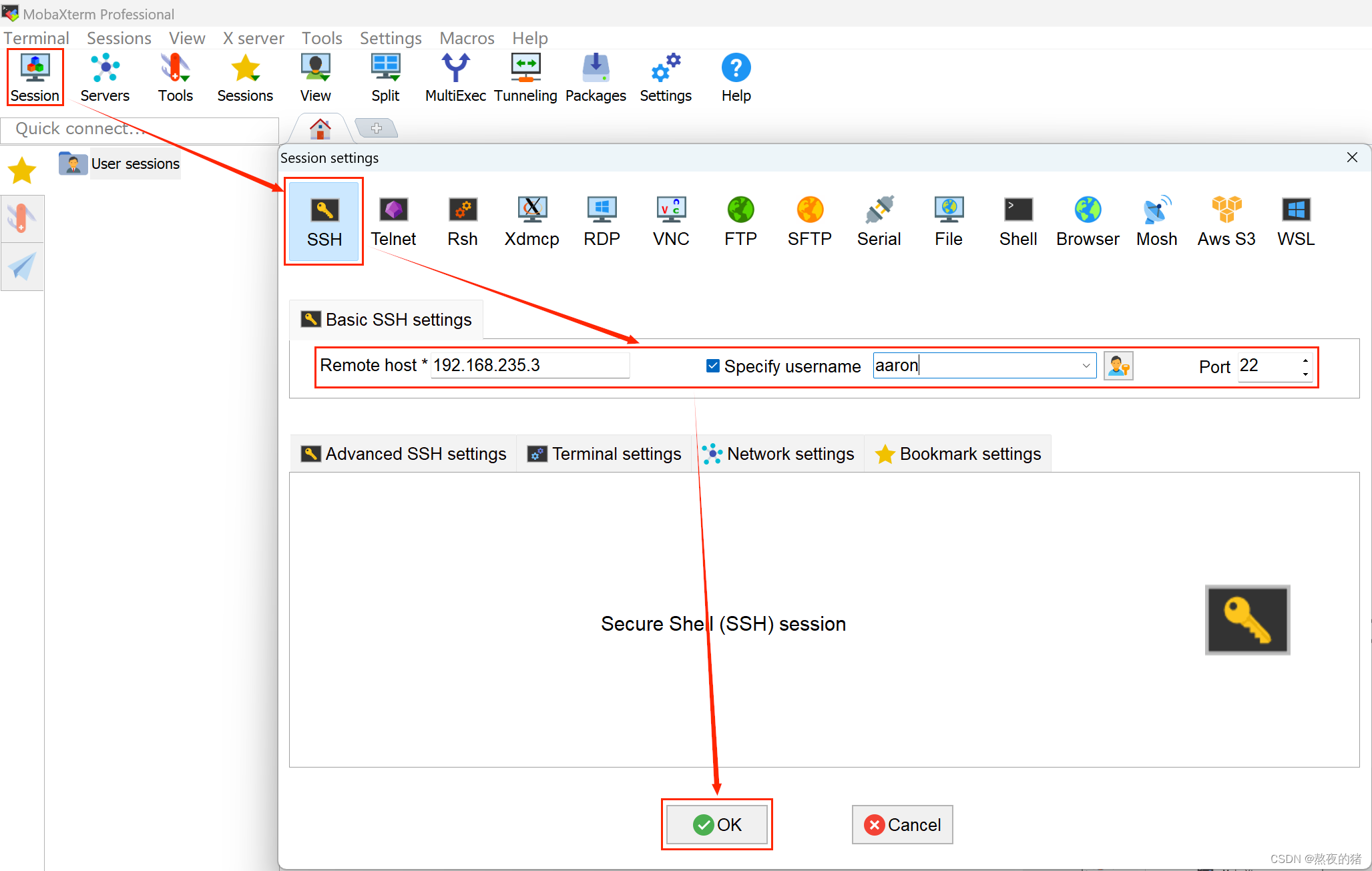Click the Sessions star toolbar icon
The width and height of the screenshot is (1372, 871).
tap(245, 77)
